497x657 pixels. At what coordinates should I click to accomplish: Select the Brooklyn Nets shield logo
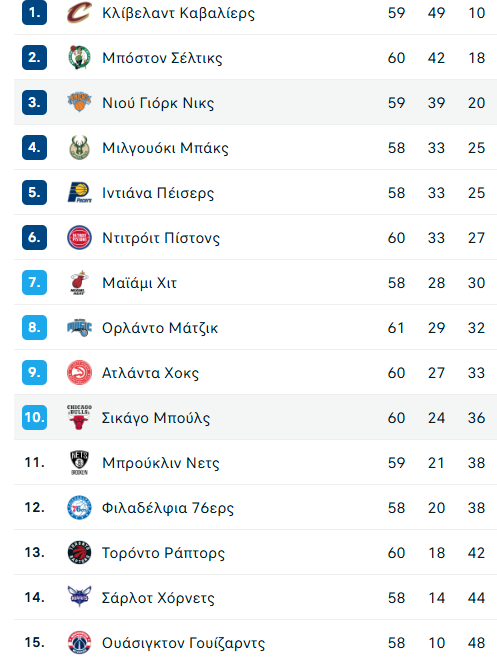click(79, 463)
